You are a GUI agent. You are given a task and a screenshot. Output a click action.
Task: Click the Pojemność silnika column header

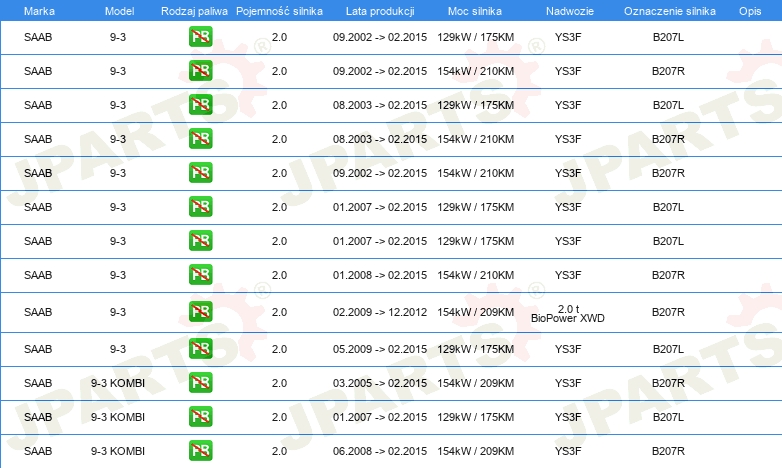(279, 11)
